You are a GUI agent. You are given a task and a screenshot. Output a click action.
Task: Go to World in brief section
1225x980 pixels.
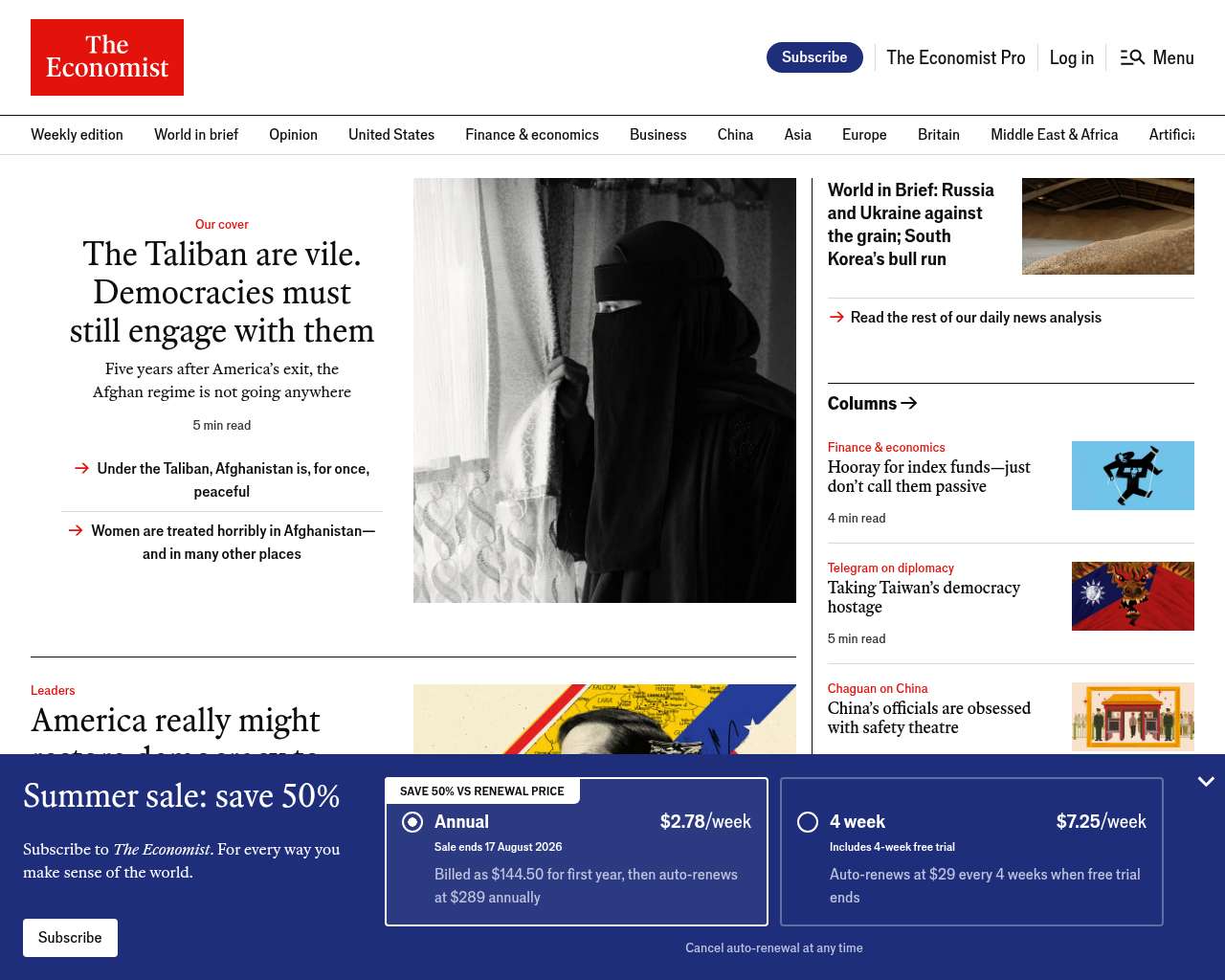pyautogui.click(x=196, y=135)
